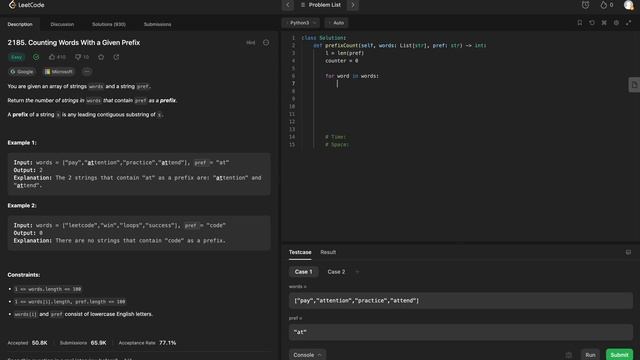The width and height of the screenshot is (640, 360).
Task: Switch to the Discussion tab
Action: (x=62, y=24)
